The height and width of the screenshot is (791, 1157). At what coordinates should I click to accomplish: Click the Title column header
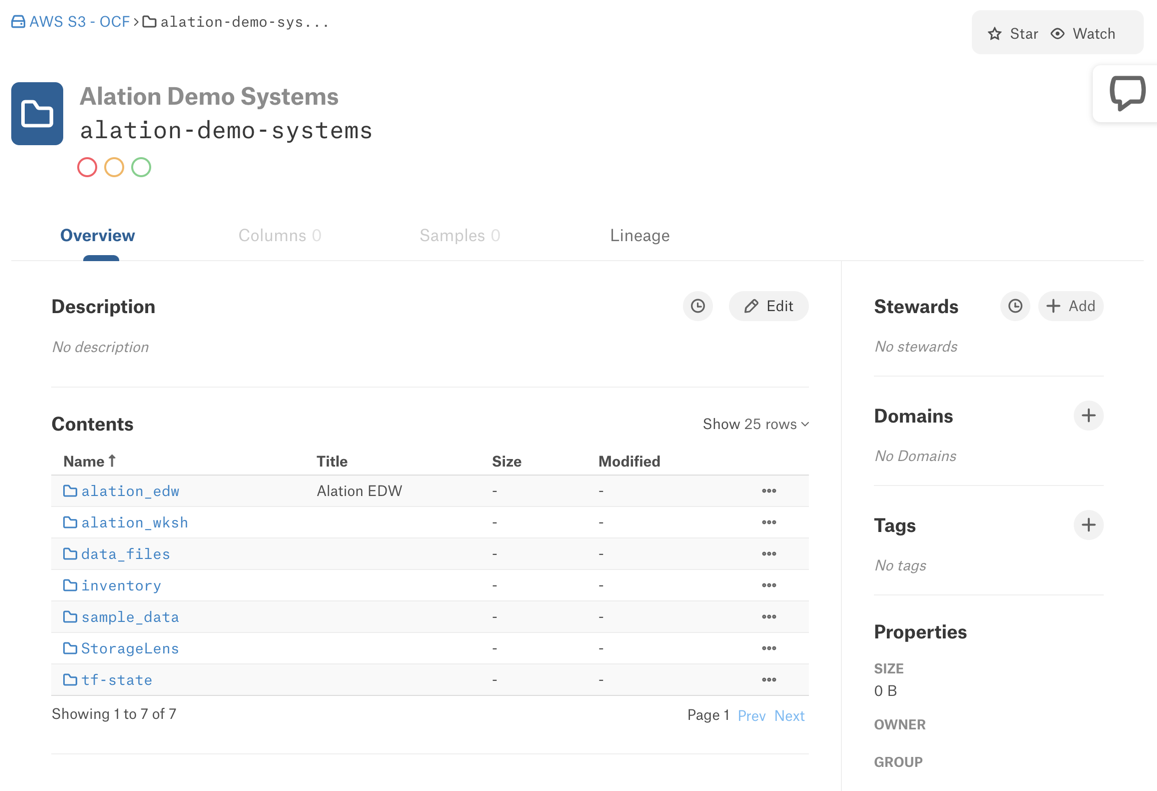[x=332, y=461]
